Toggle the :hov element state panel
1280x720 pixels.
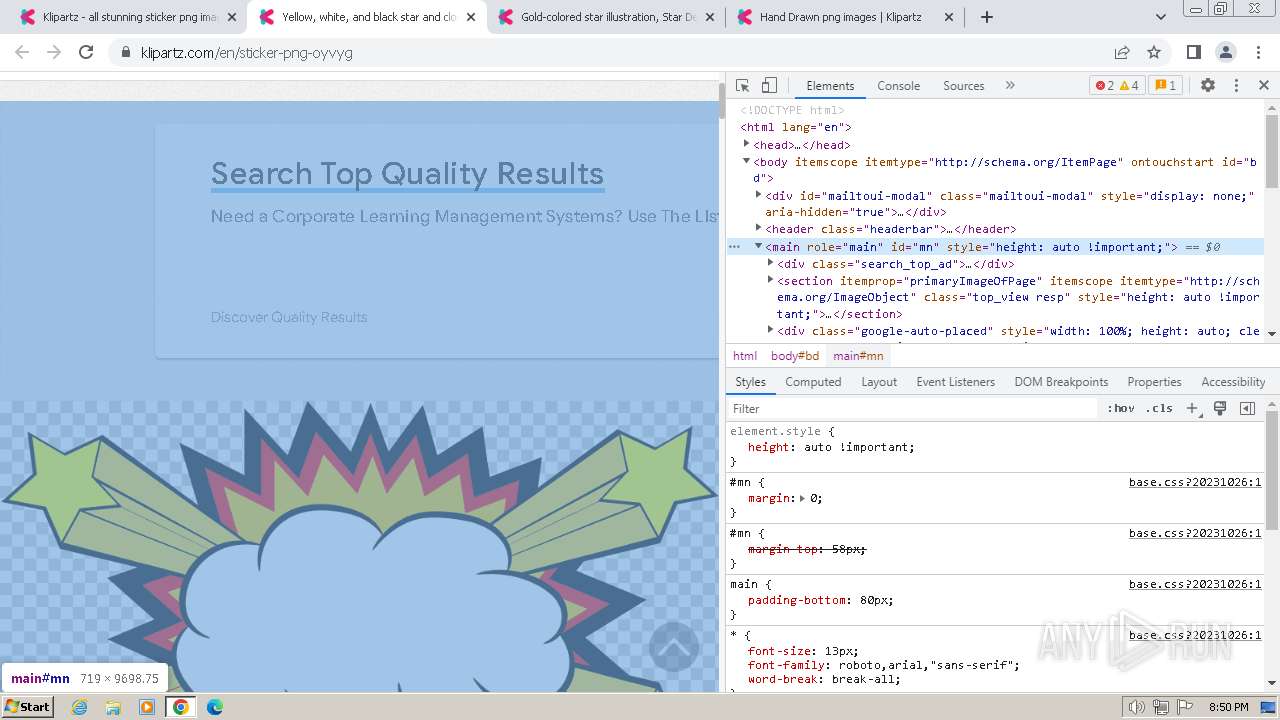coord(1120,408)
